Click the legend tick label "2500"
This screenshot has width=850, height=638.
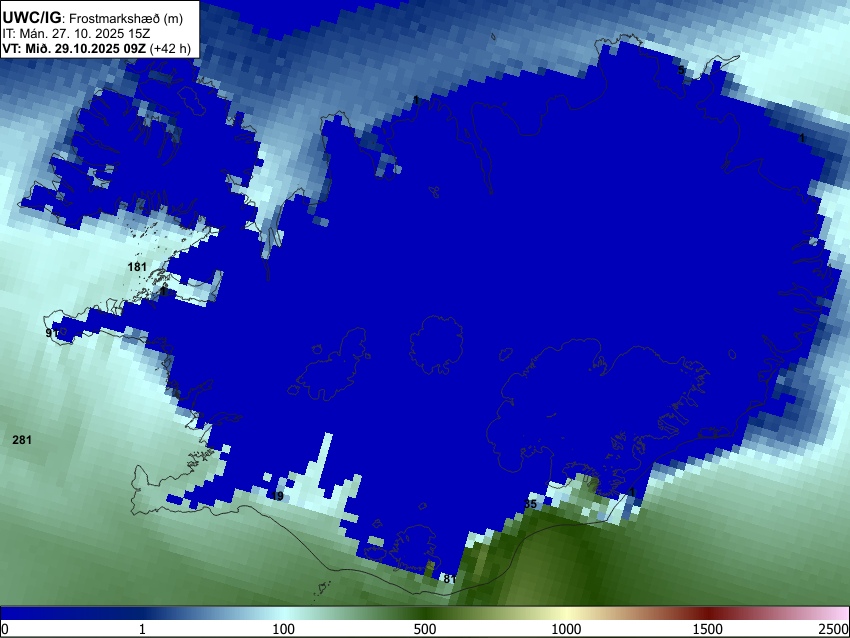click(834, 629)
